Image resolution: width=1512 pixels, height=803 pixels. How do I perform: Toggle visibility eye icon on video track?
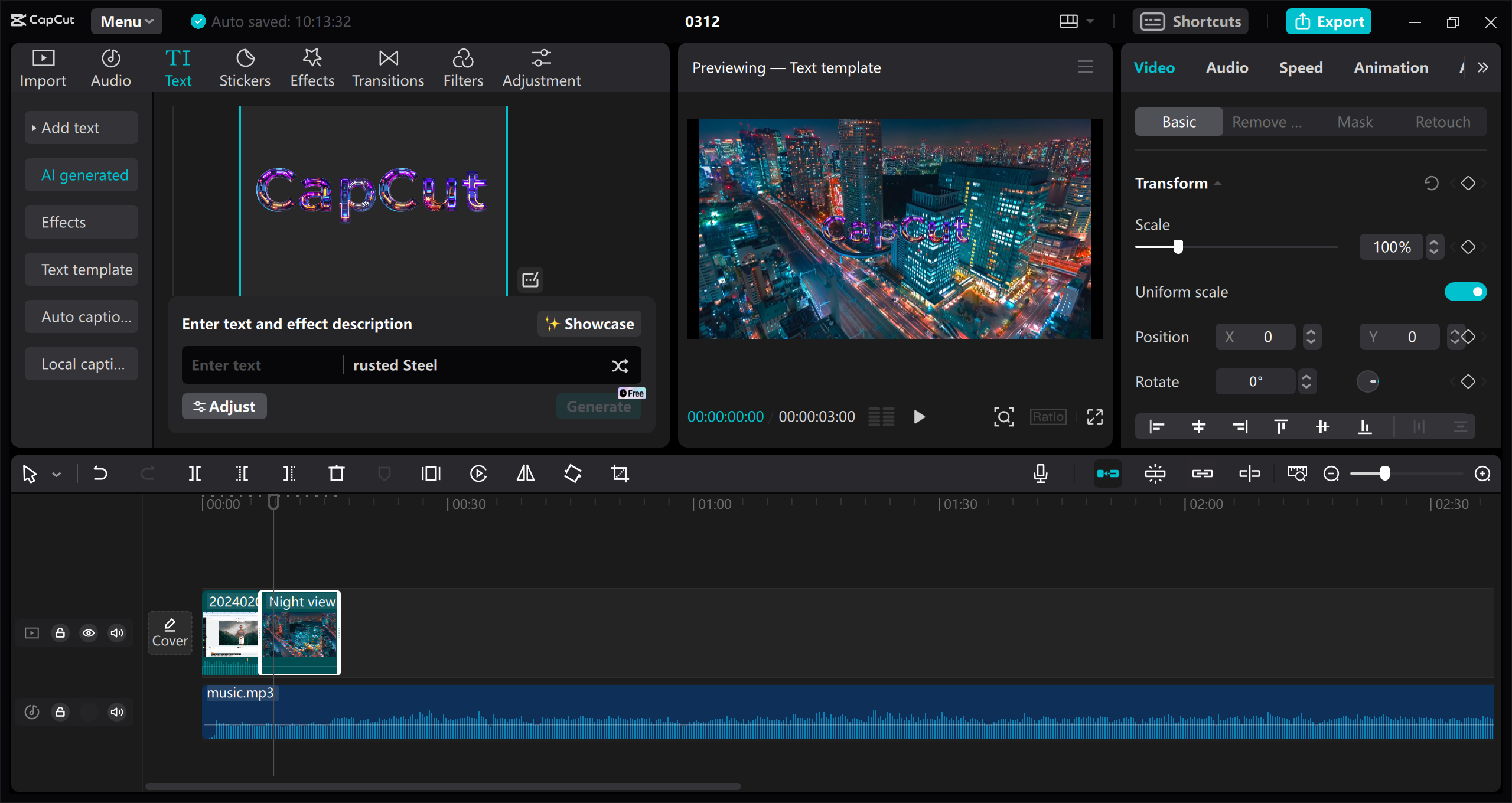(88, 632)
